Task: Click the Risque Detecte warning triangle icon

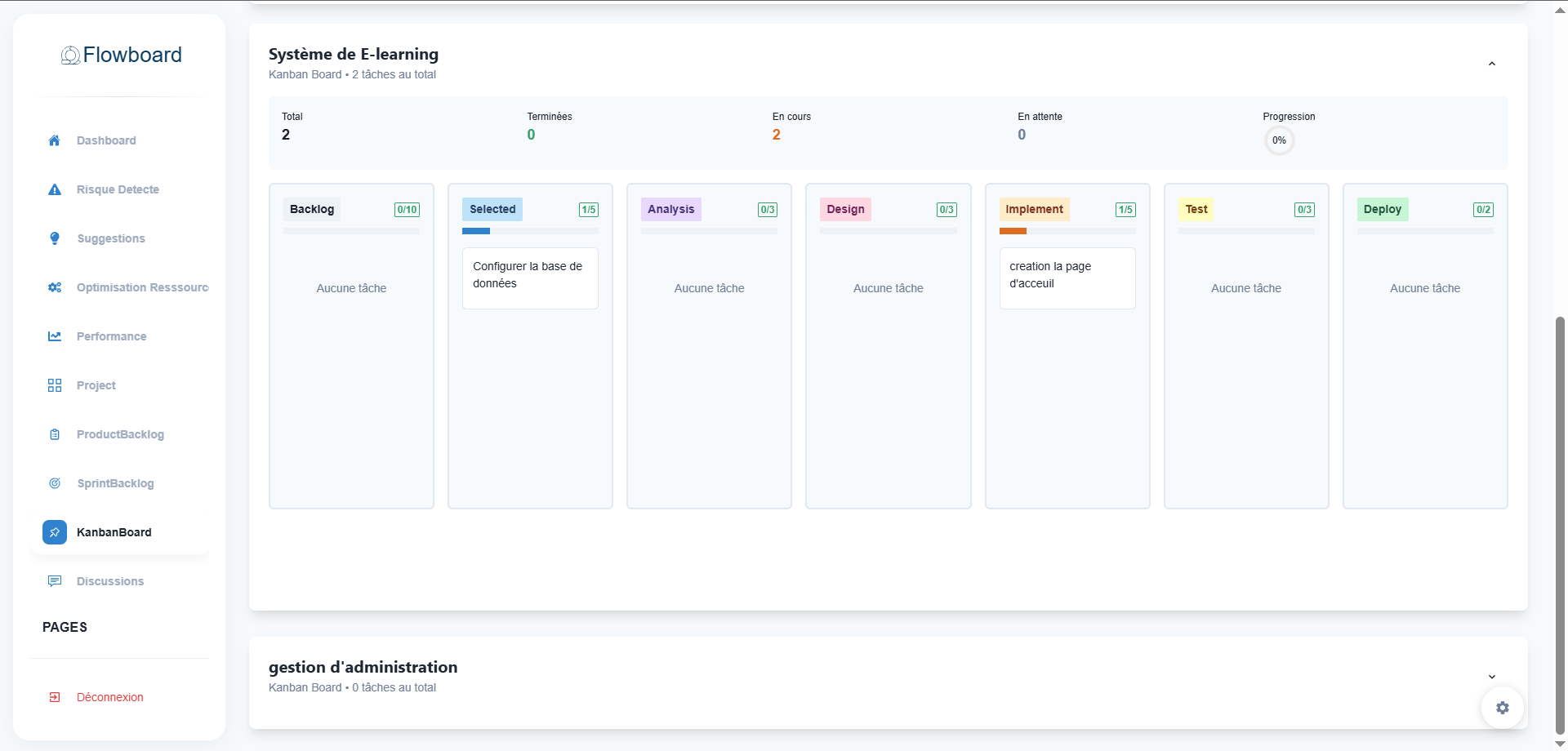Action: point(55,189)
